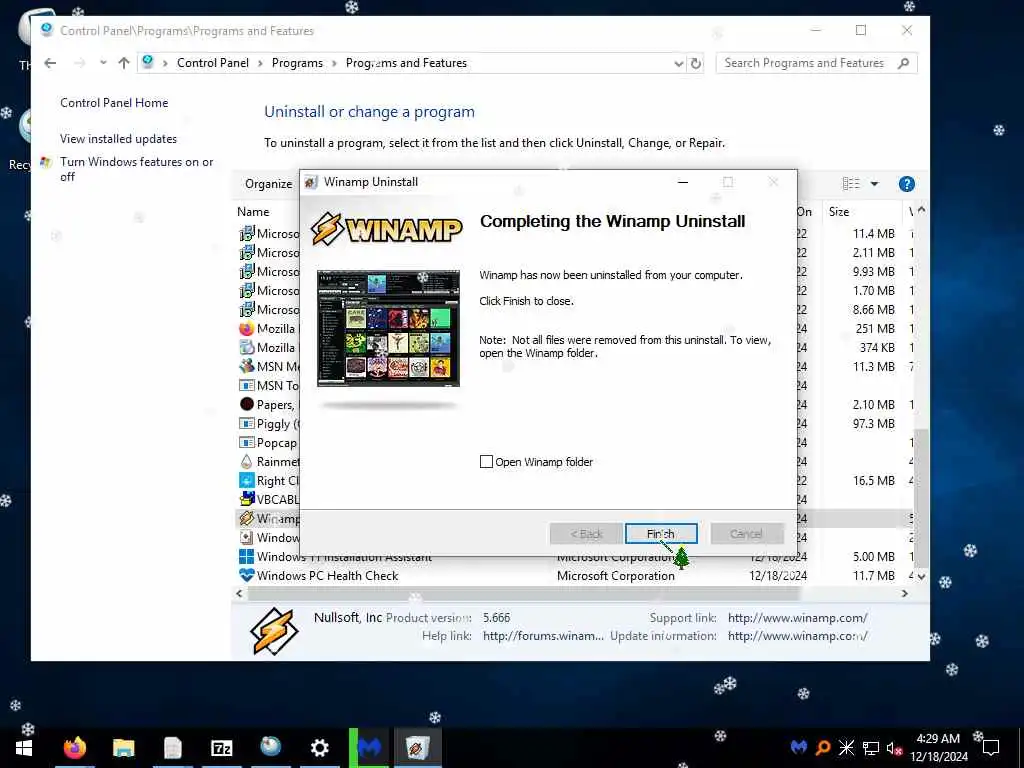Screen dimensions: 1024x768
Task: Click the volume icon in system tray
Action: (895, 748)
